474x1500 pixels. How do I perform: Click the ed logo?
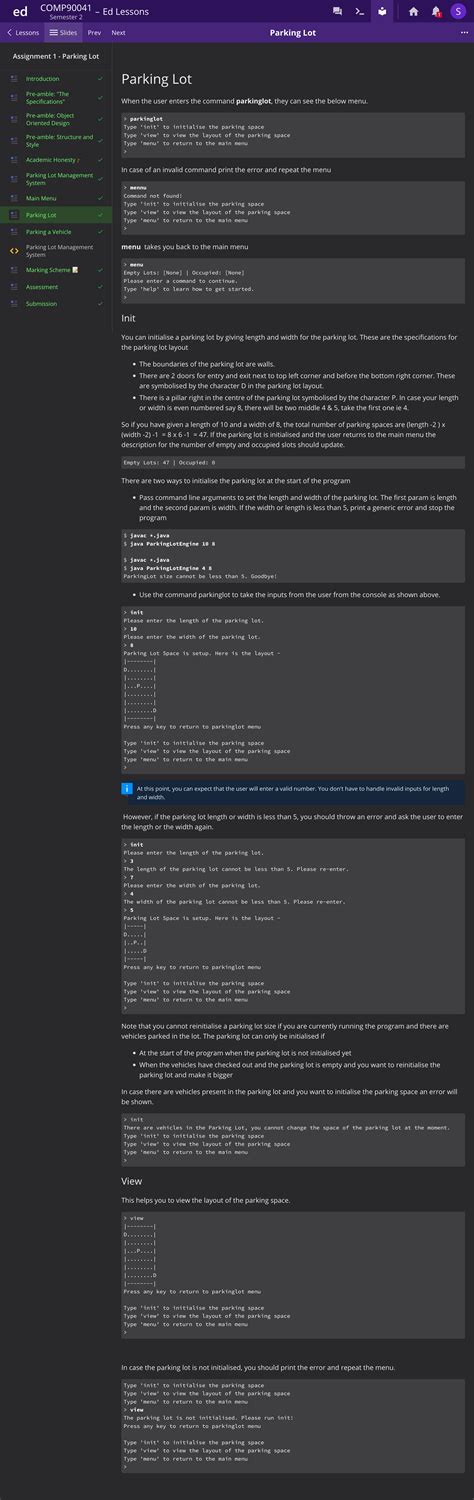pos(19,11)
